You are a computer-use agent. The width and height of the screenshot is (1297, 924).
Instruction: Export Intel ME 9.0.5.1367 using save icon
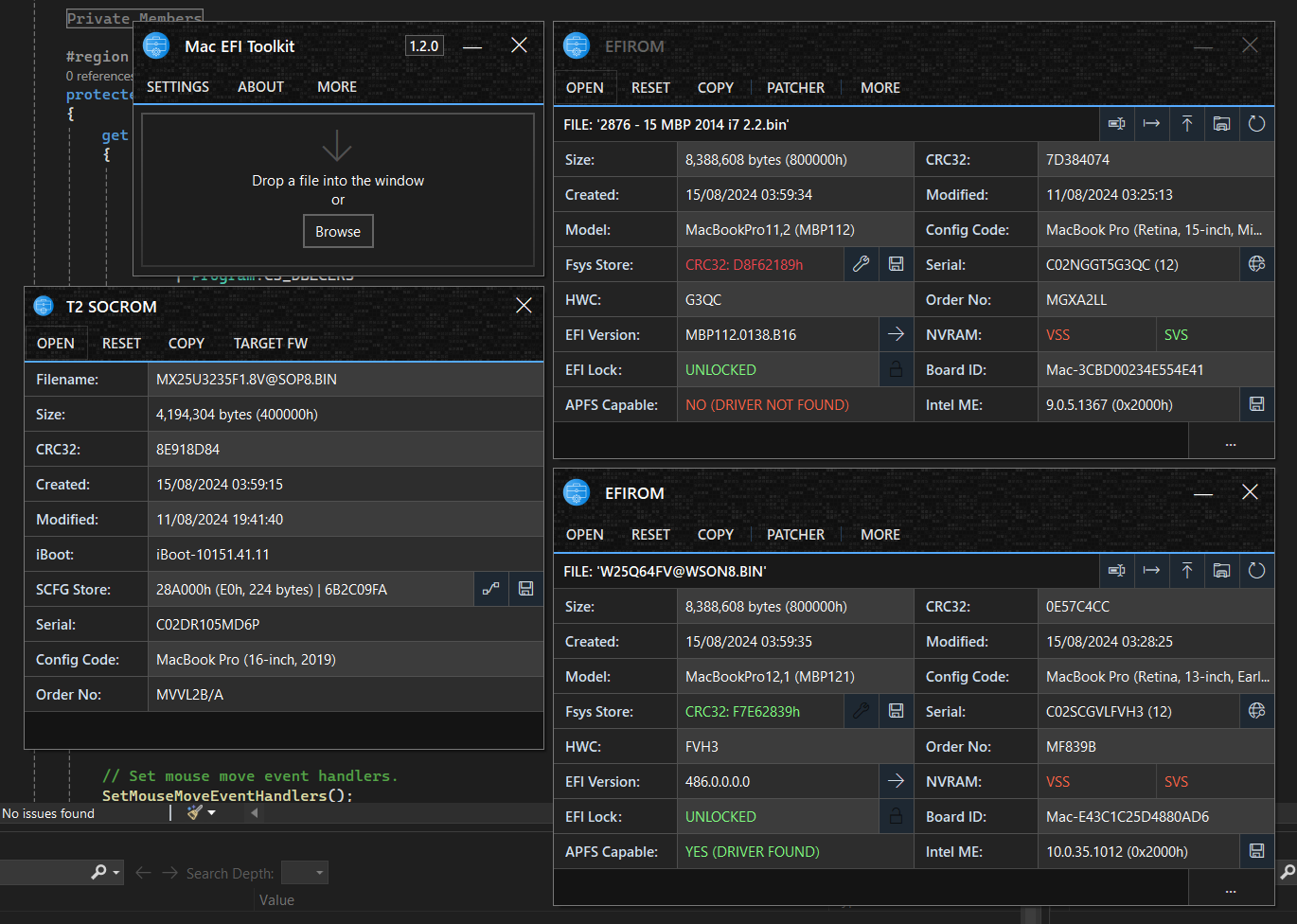tap(1256, 405)
